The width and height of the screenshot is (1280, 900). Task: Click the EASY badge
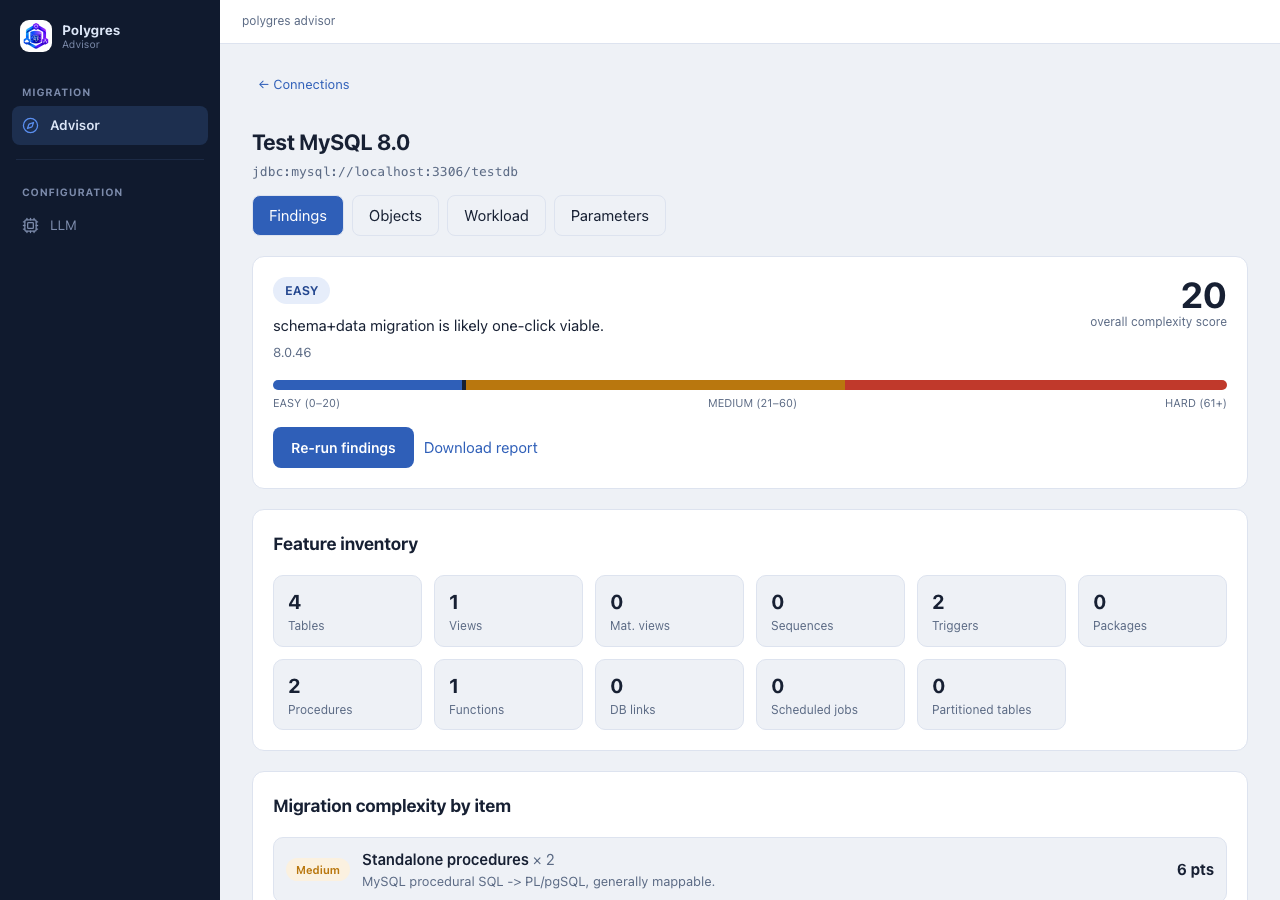[301, 291]
